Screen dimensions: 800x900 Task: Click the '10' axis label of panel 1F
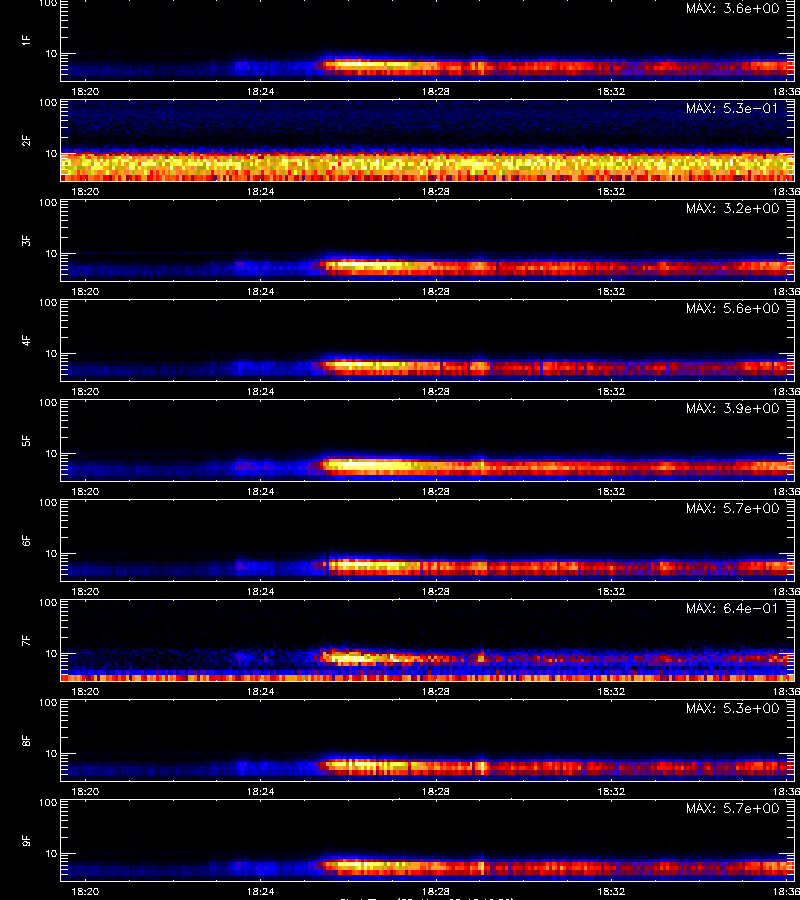[51, 53]
